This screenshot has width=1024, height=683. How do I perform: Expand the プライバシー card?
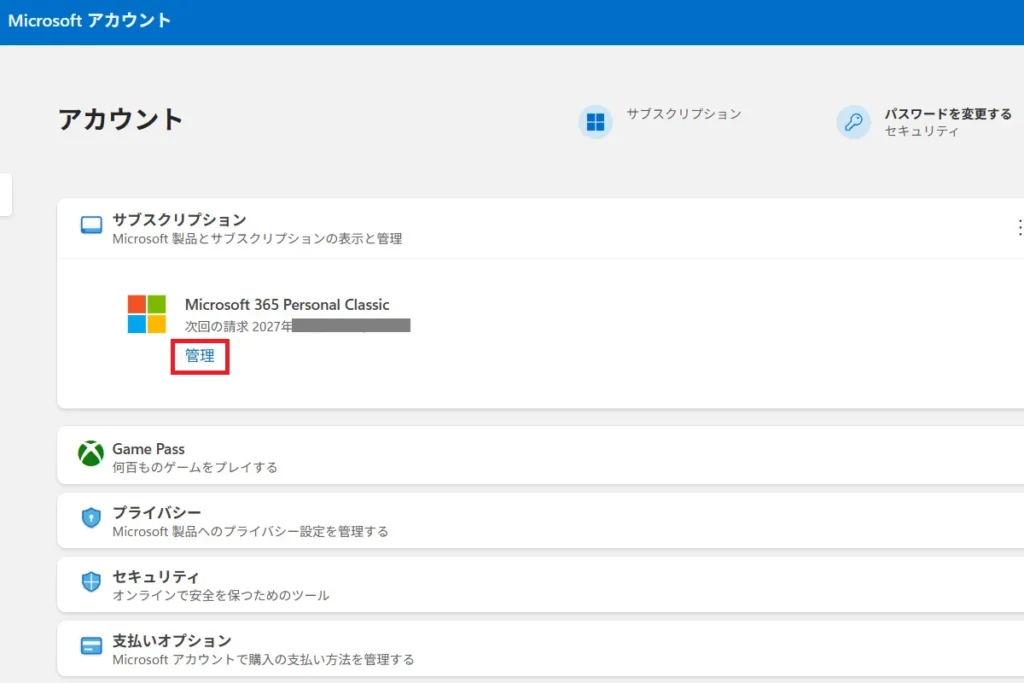pyautogui.click(x=541, y=520)
